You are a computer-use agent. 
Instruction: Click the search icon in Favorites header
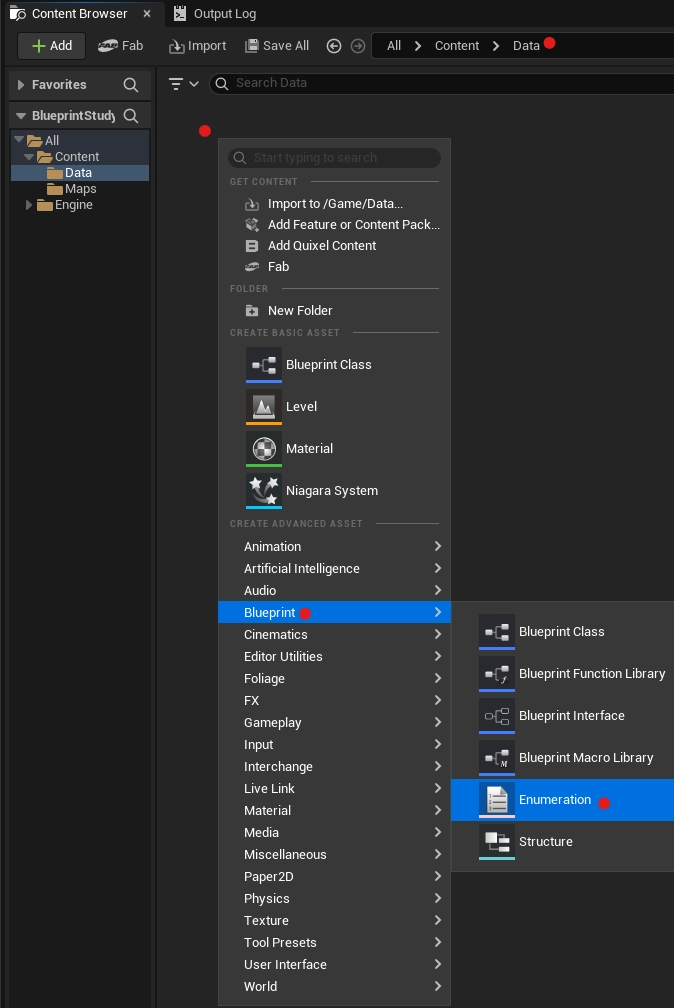pos(131,84)
